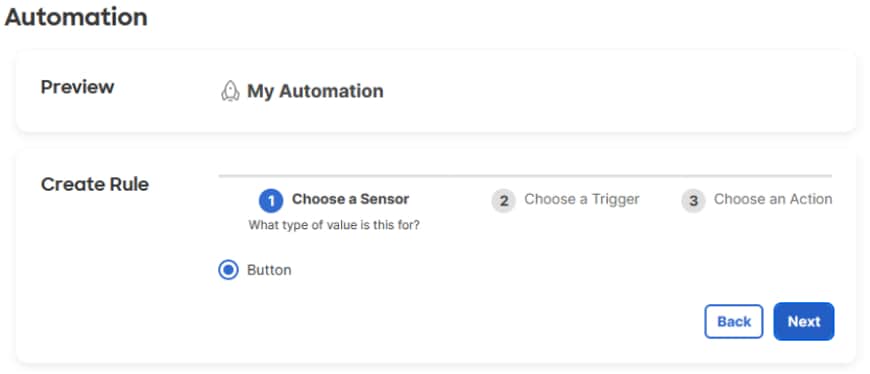
Task: Click the My Automation name in preview
Action: tap(315, 91)
